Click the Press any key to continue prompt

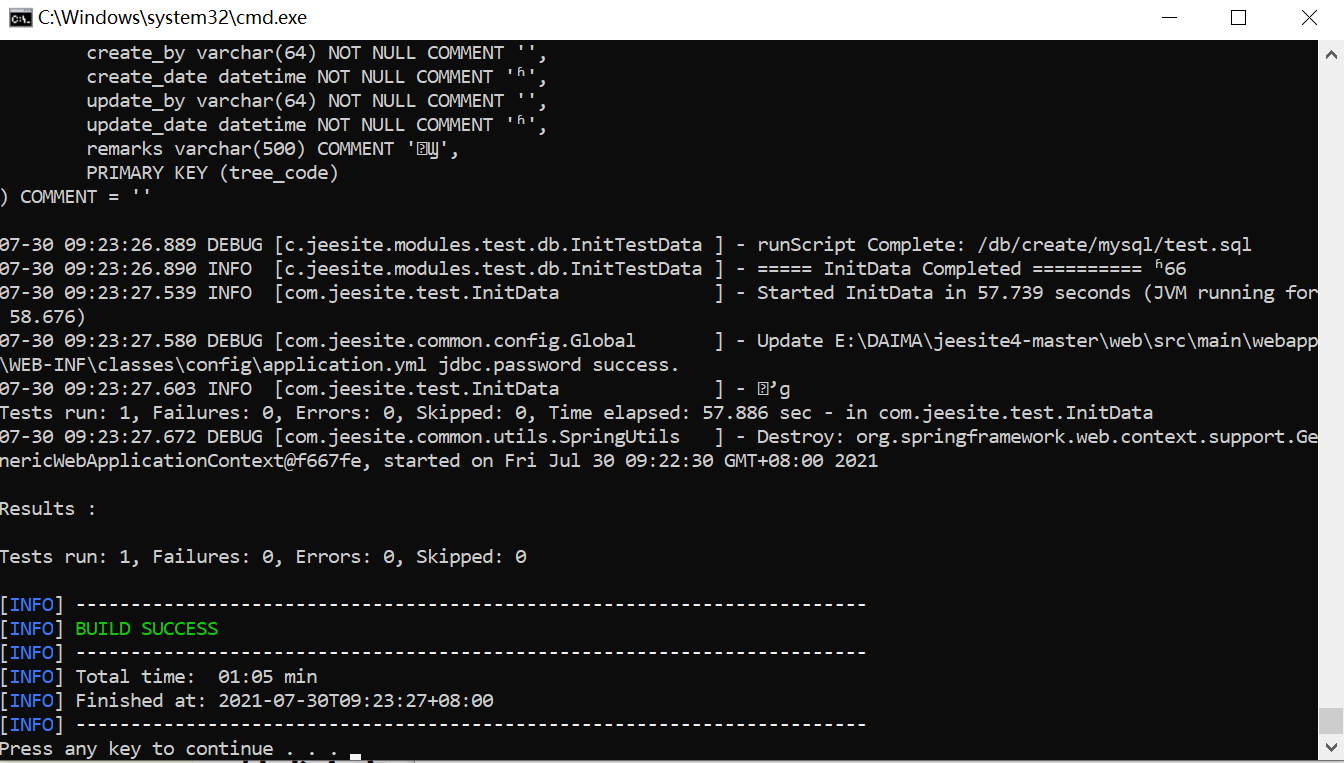tap(169, 749)
